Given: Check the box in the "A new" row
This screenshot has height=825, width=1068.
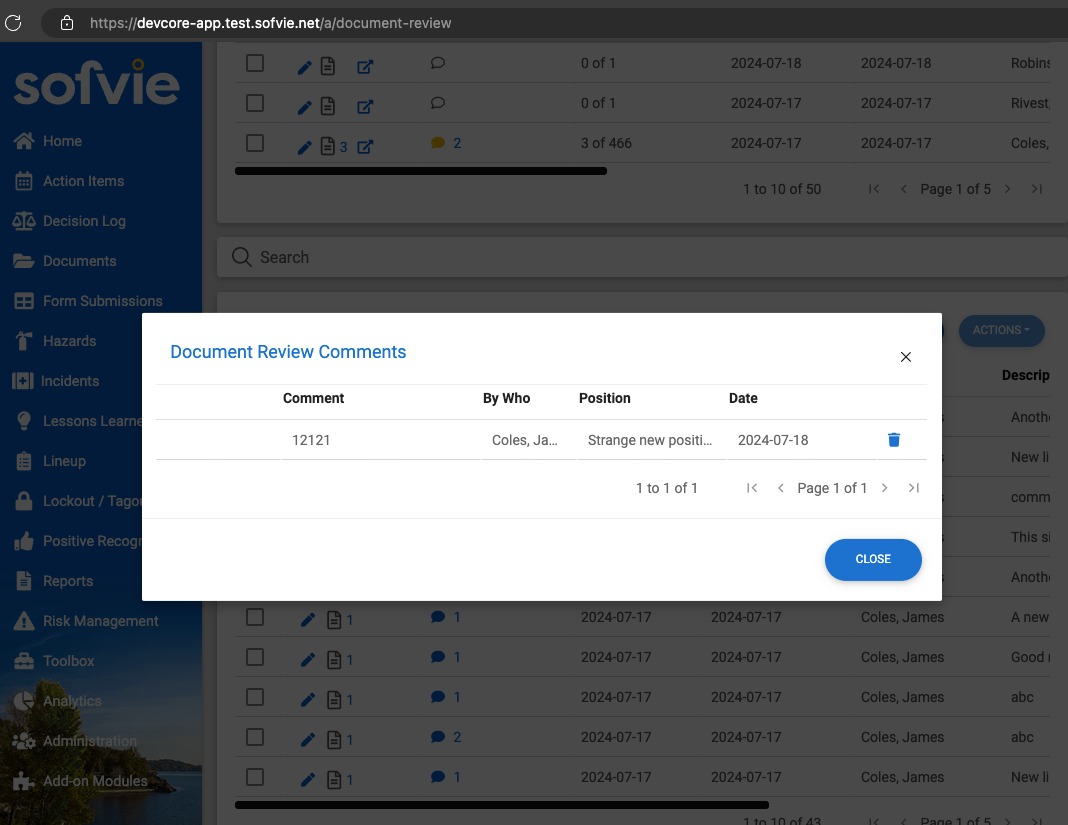Looking at the screenshot, I should coord(255,617).
